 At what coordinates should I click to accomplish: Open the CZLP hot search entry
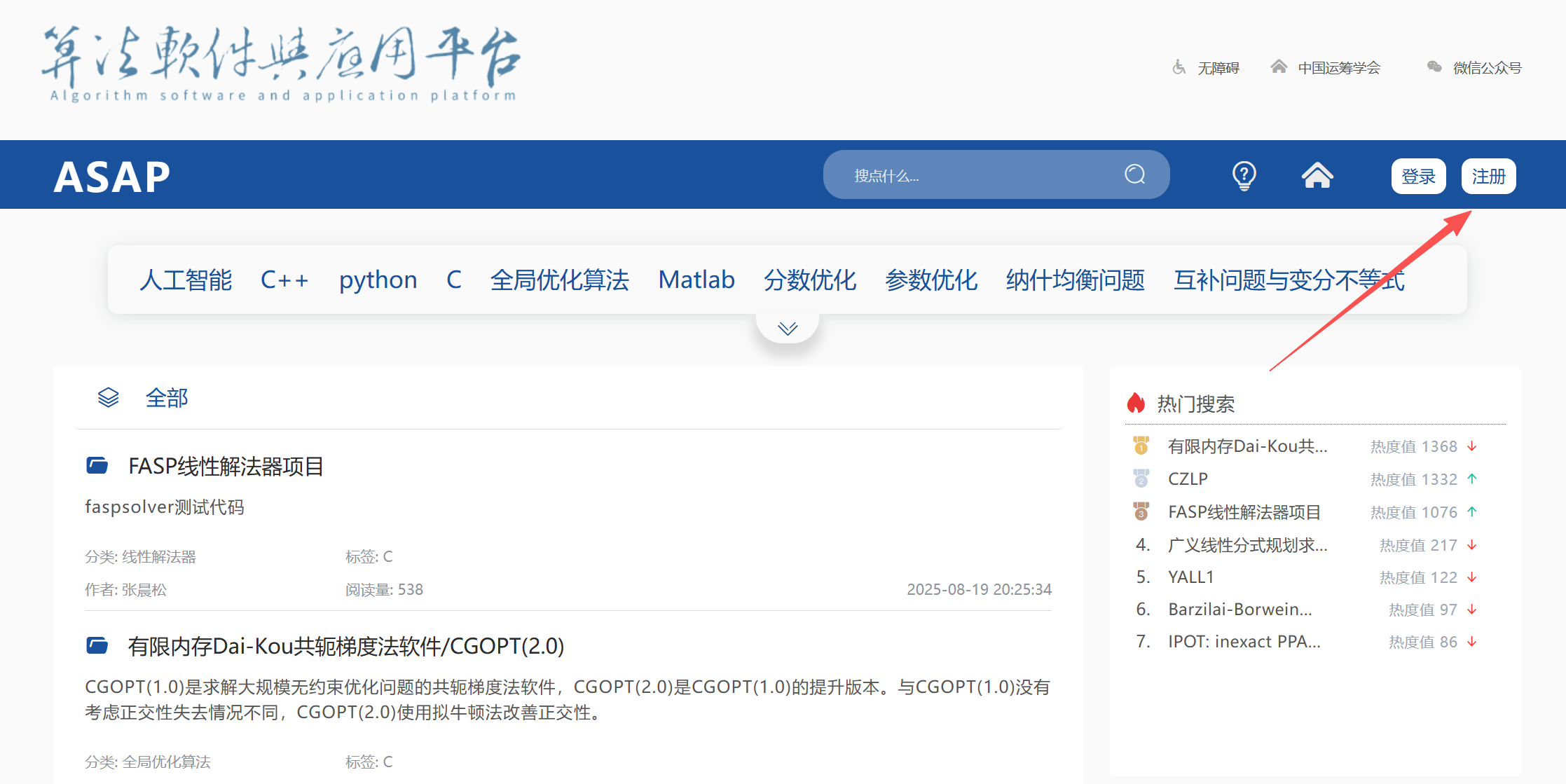[1186, 479]
